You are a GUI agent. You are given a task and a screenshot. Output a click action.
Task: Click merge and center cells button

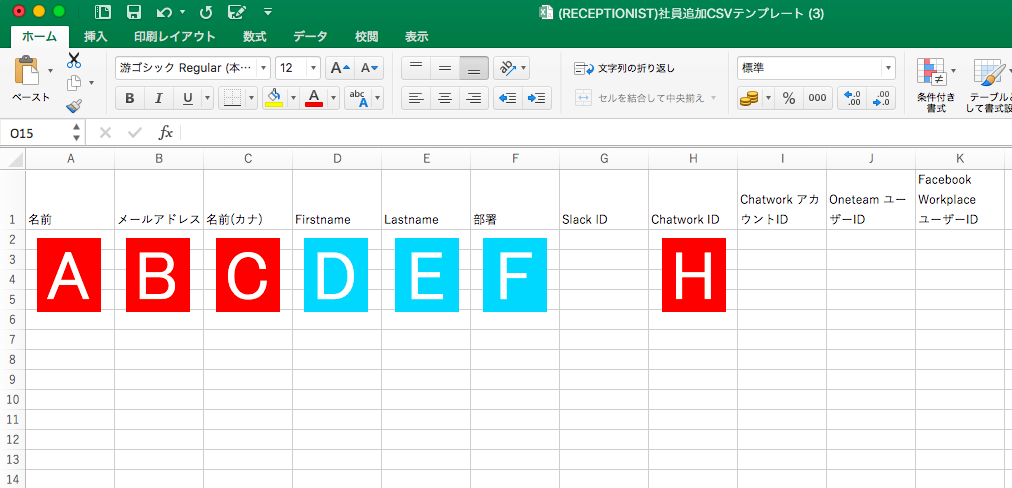[645, 98]
